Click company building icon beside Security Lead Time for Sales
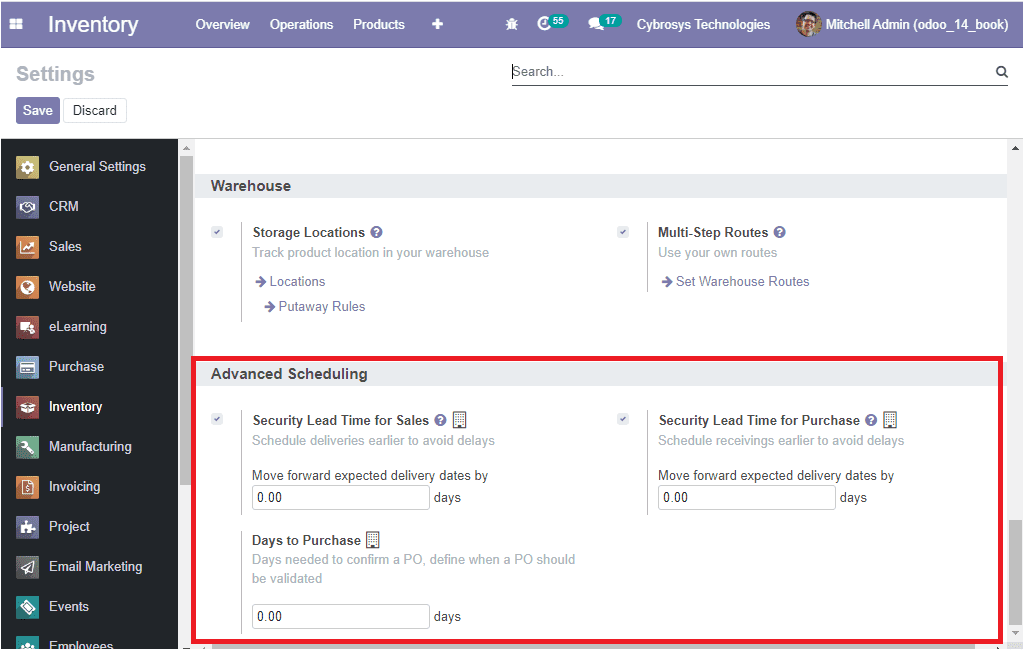This screenshot has height=650, width=1024. tap(460, 419)
